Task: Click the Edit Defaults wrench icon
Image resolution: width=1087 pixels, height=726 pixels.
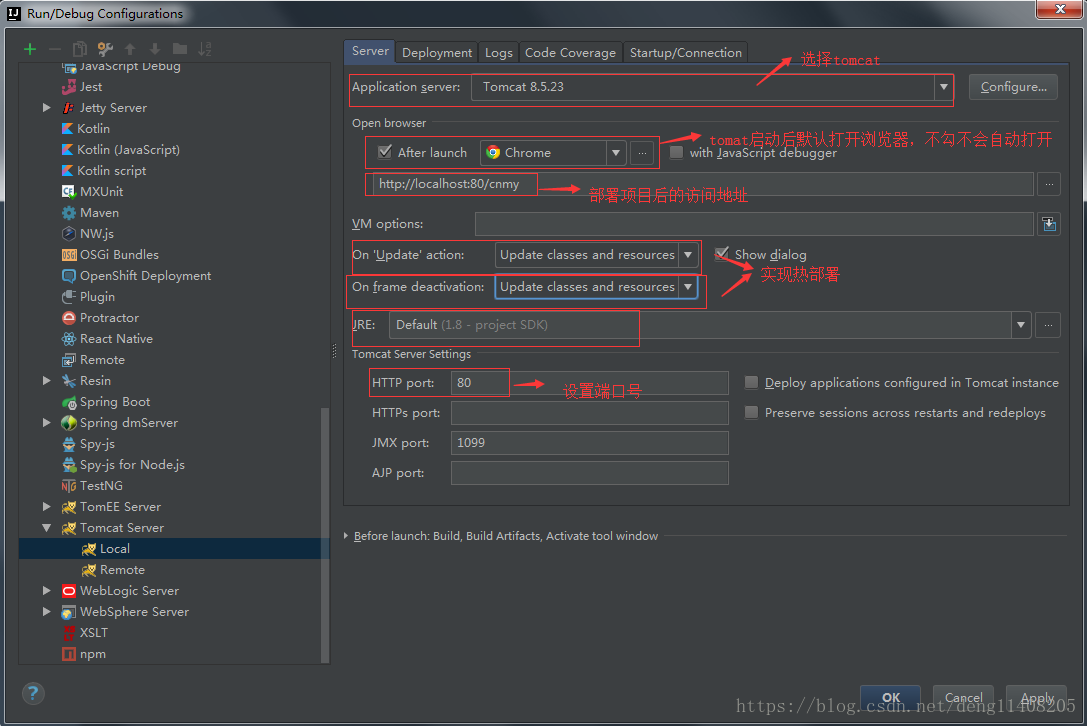Action: click(x=105, y=49)
